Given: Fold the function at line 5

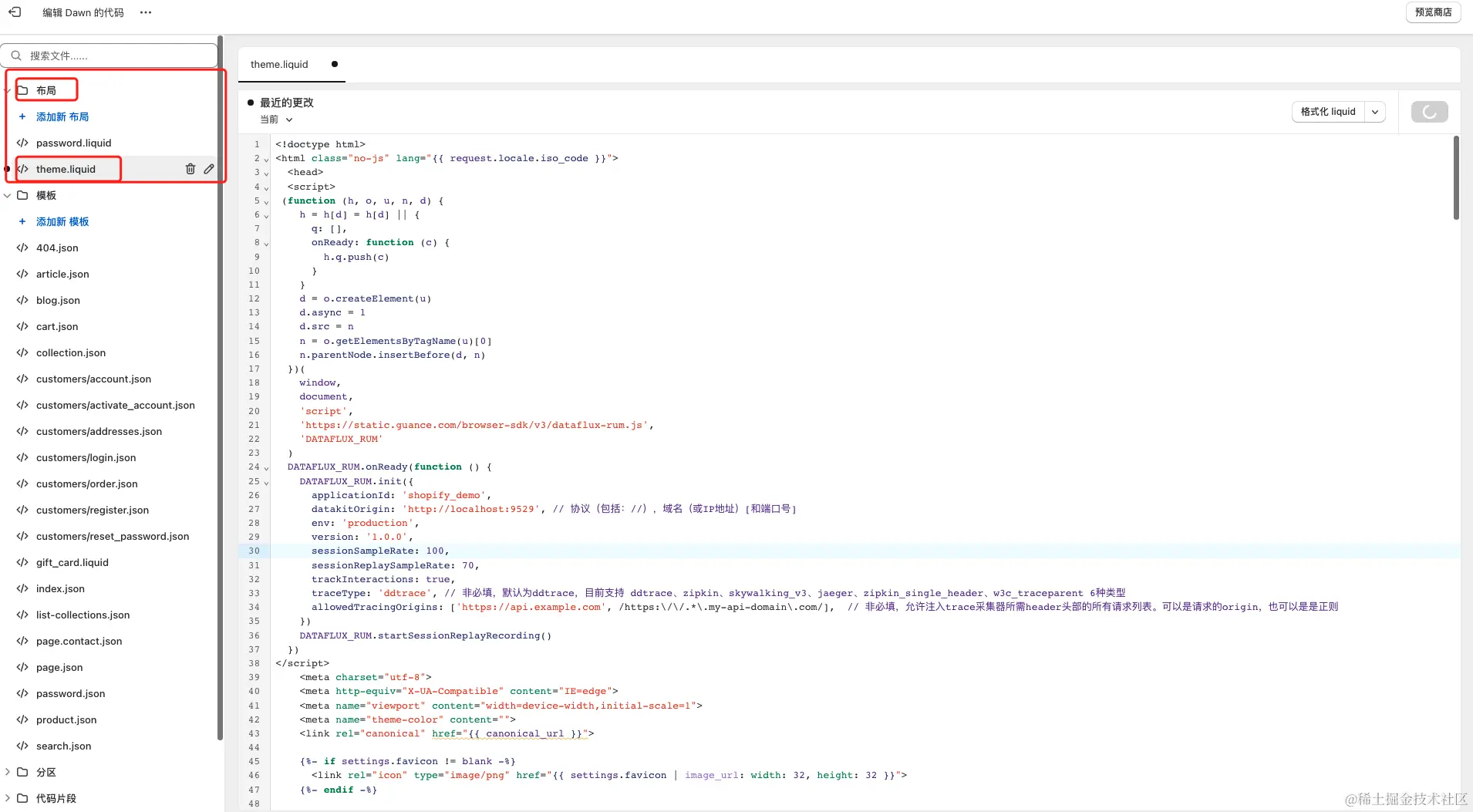Looking at the screenshot, I should (267, 202).
